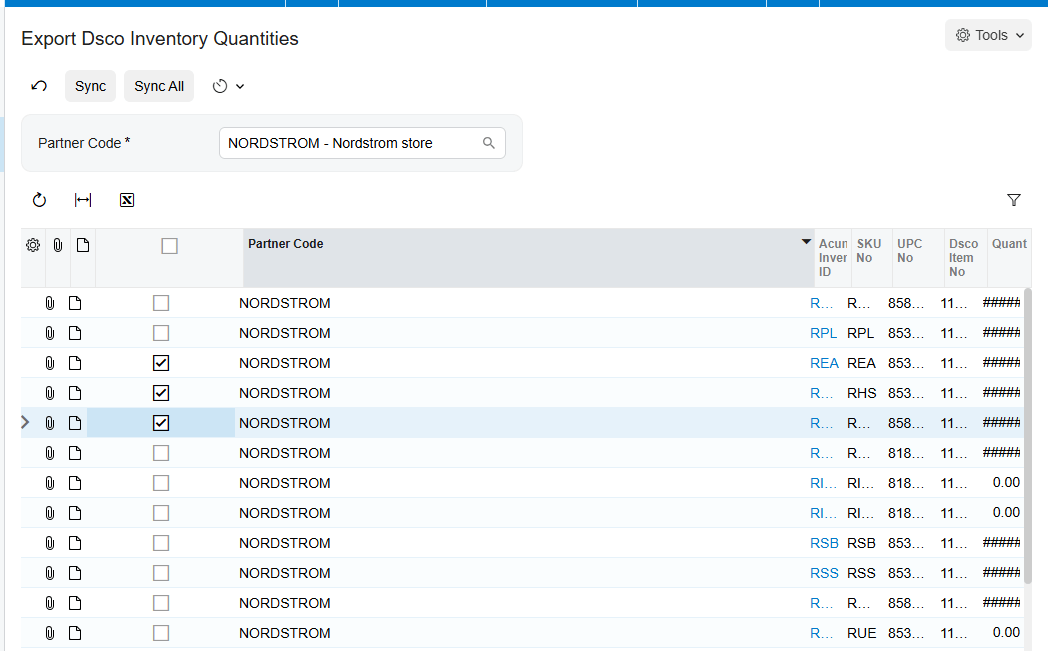Click the row indicator arrow of selected row

pyautogui.click(x=25, y=422)
